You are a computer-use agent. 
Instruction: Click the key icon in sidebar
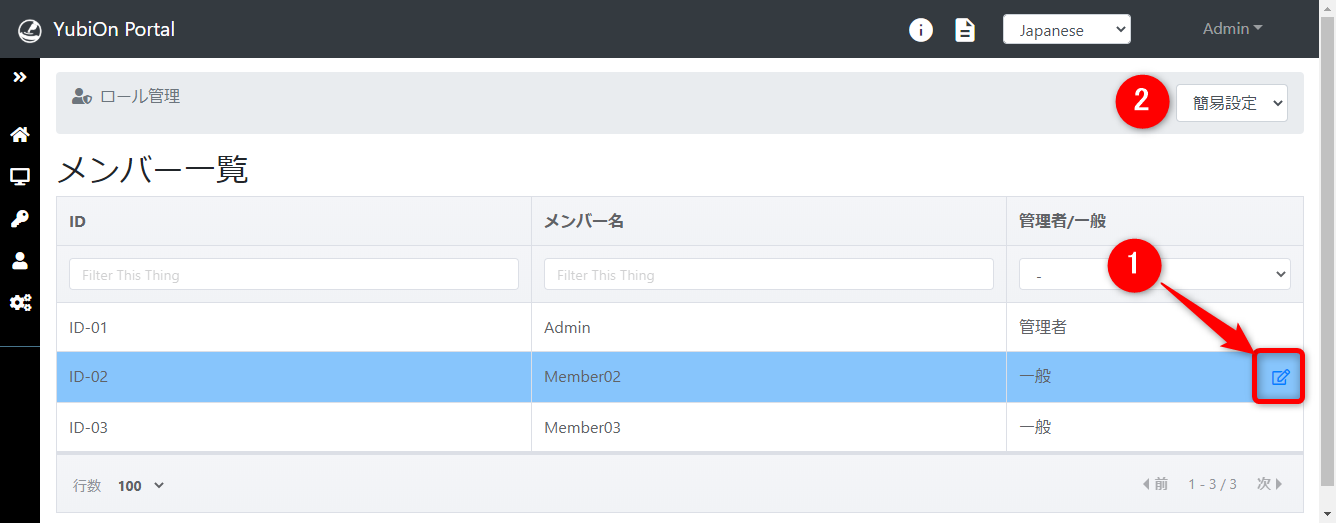[x=20, y=219]
